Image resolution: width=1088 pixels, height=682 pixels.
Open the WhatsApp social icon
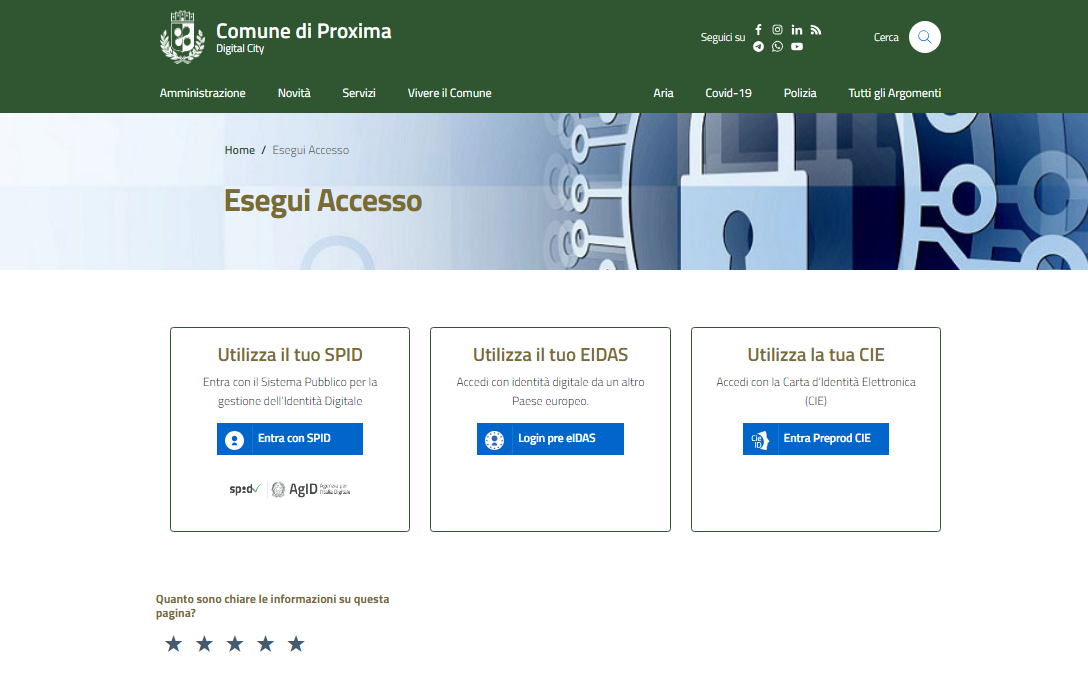coord(777,47)
